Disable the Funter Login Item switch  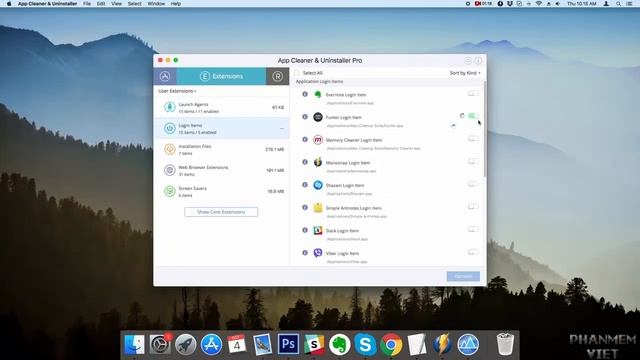point(473,116)
